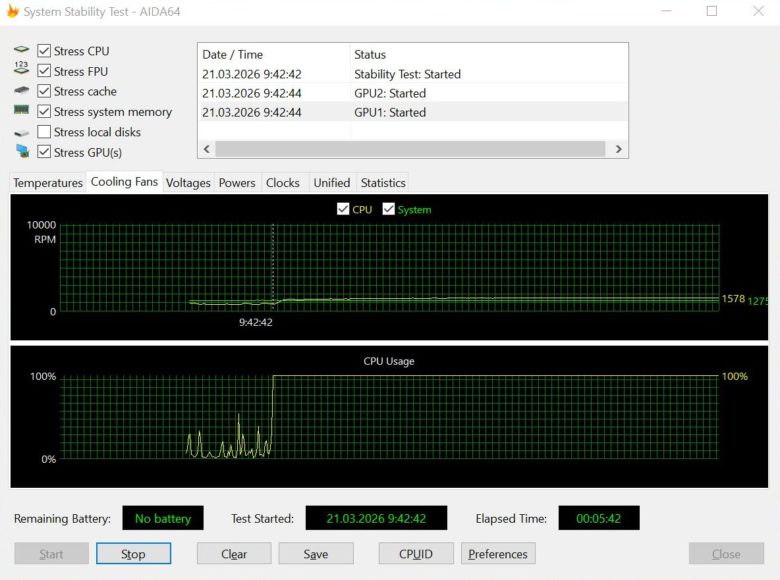This screenshot has height=580, width=780.
Task: Click the greyed-out Close button
Action: [x=726, y=554]
